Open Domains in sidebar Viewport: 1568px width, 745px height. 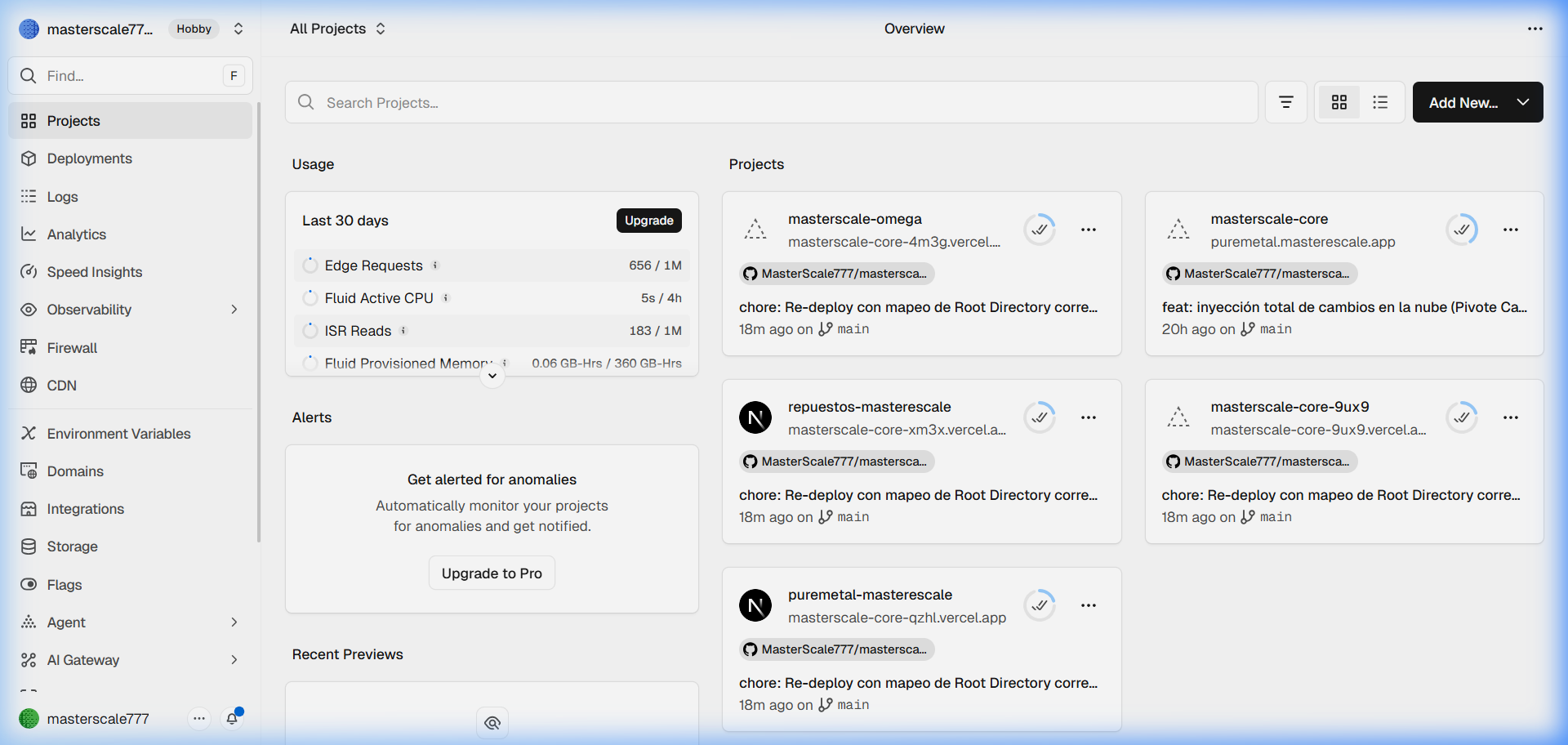coord(131,471)
